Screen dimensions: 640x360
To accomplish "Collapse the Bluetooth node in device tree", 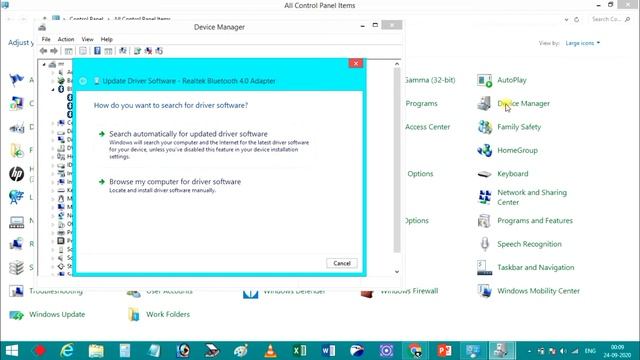I will click(53, 89).
